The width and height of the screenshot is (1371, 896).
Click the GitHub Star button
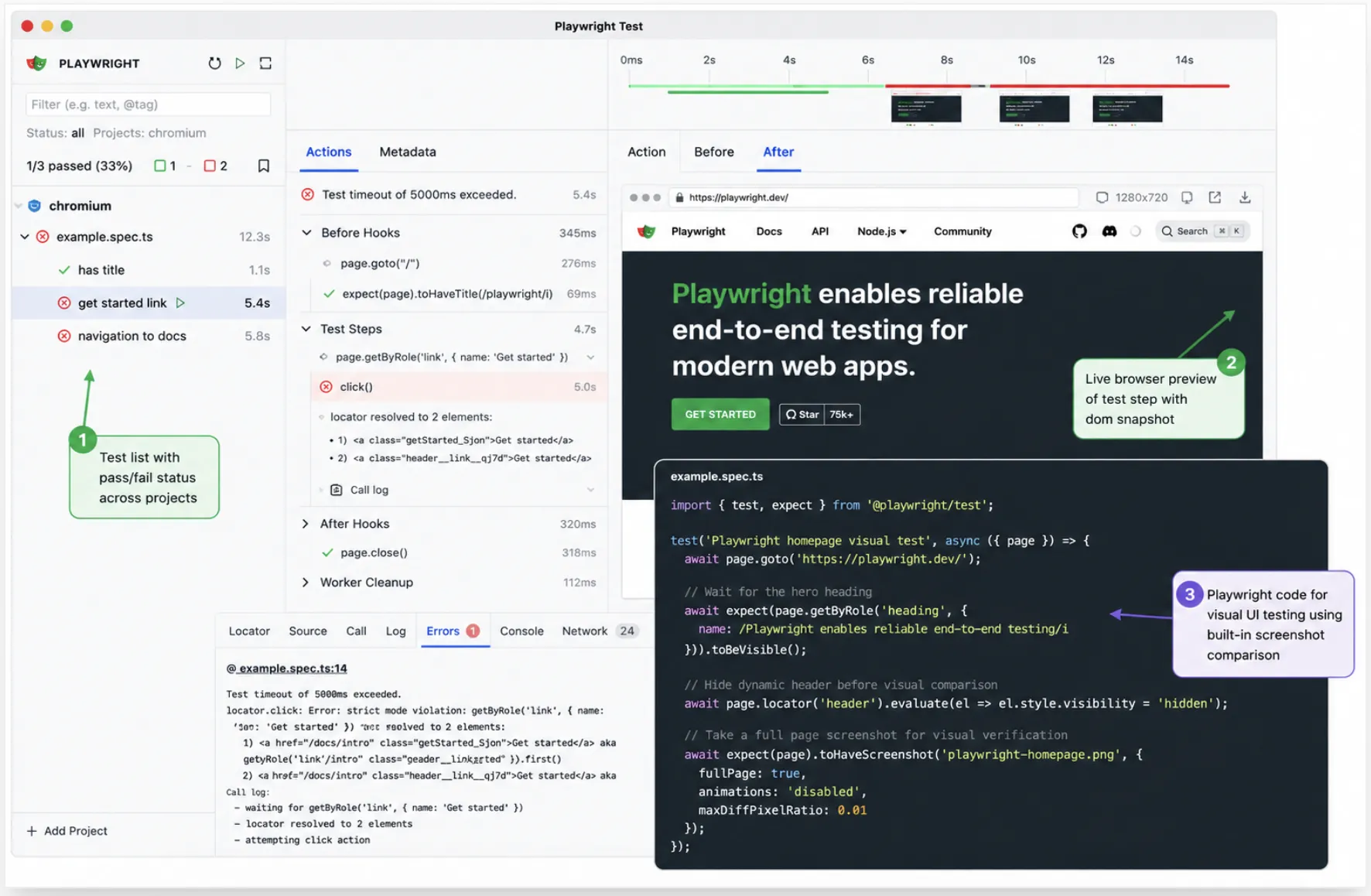coord(802,415)
